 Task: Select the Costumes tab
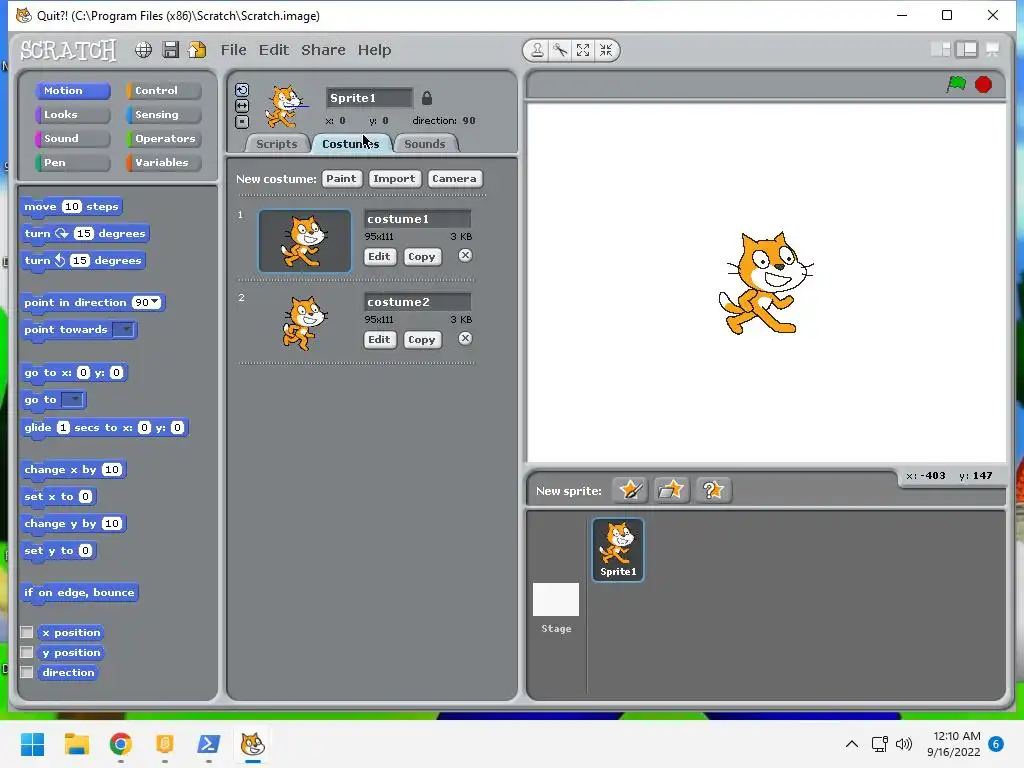pos(351,144)
